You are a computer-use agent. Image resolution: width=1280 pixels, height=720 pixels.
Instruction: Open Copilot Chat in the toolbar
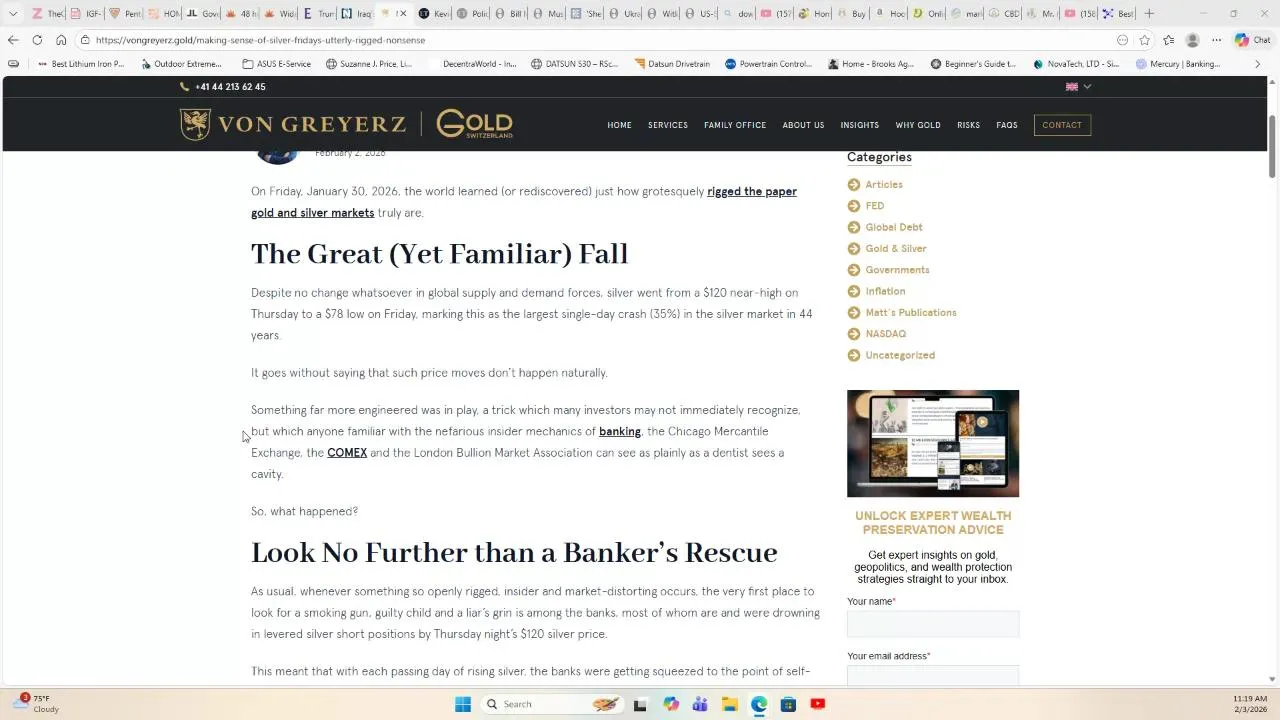(1253, 40)
